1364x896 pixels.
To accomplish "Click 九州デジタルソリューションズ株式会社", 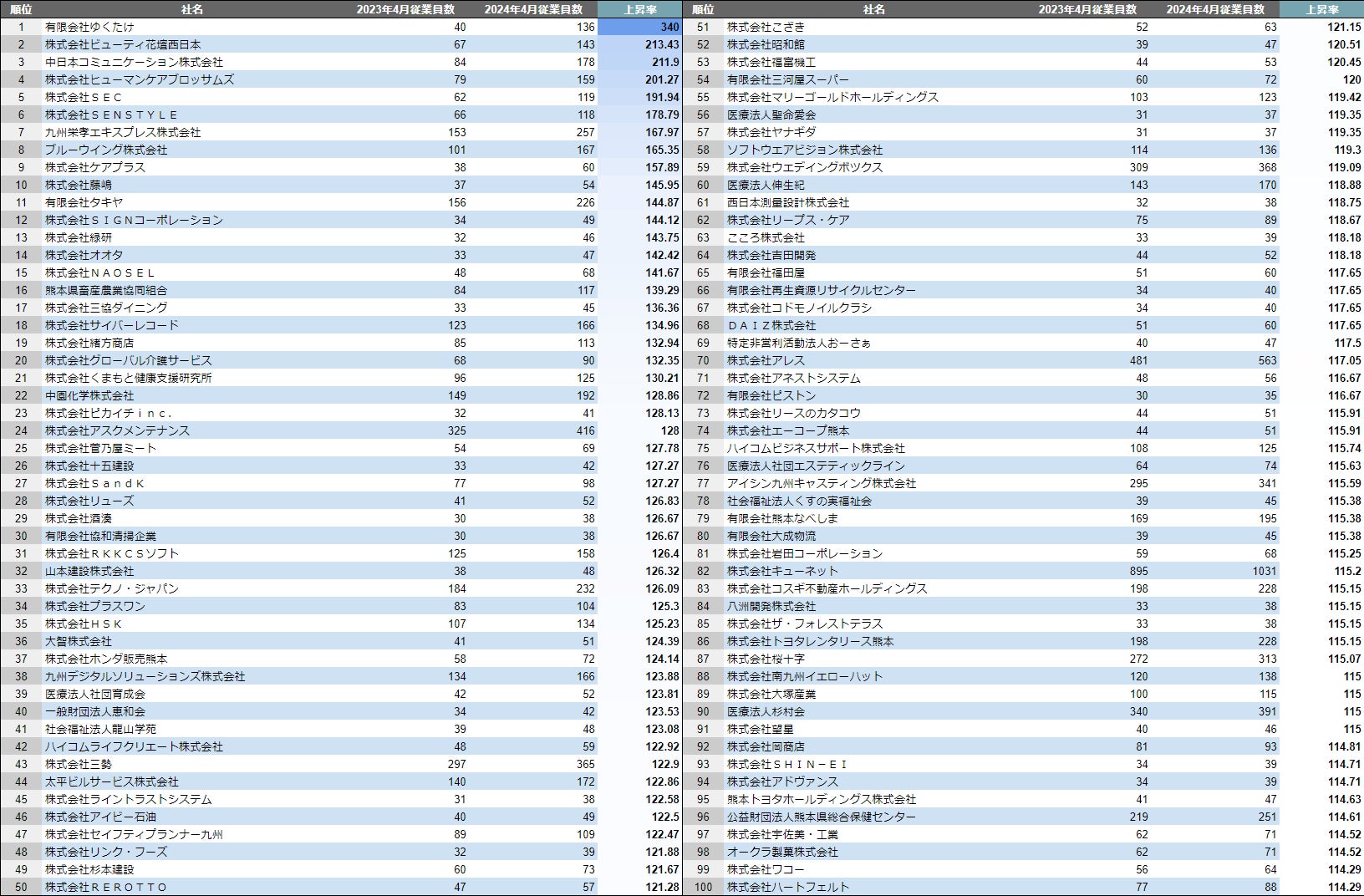I will pyautogui.click(x=145, y=676).
